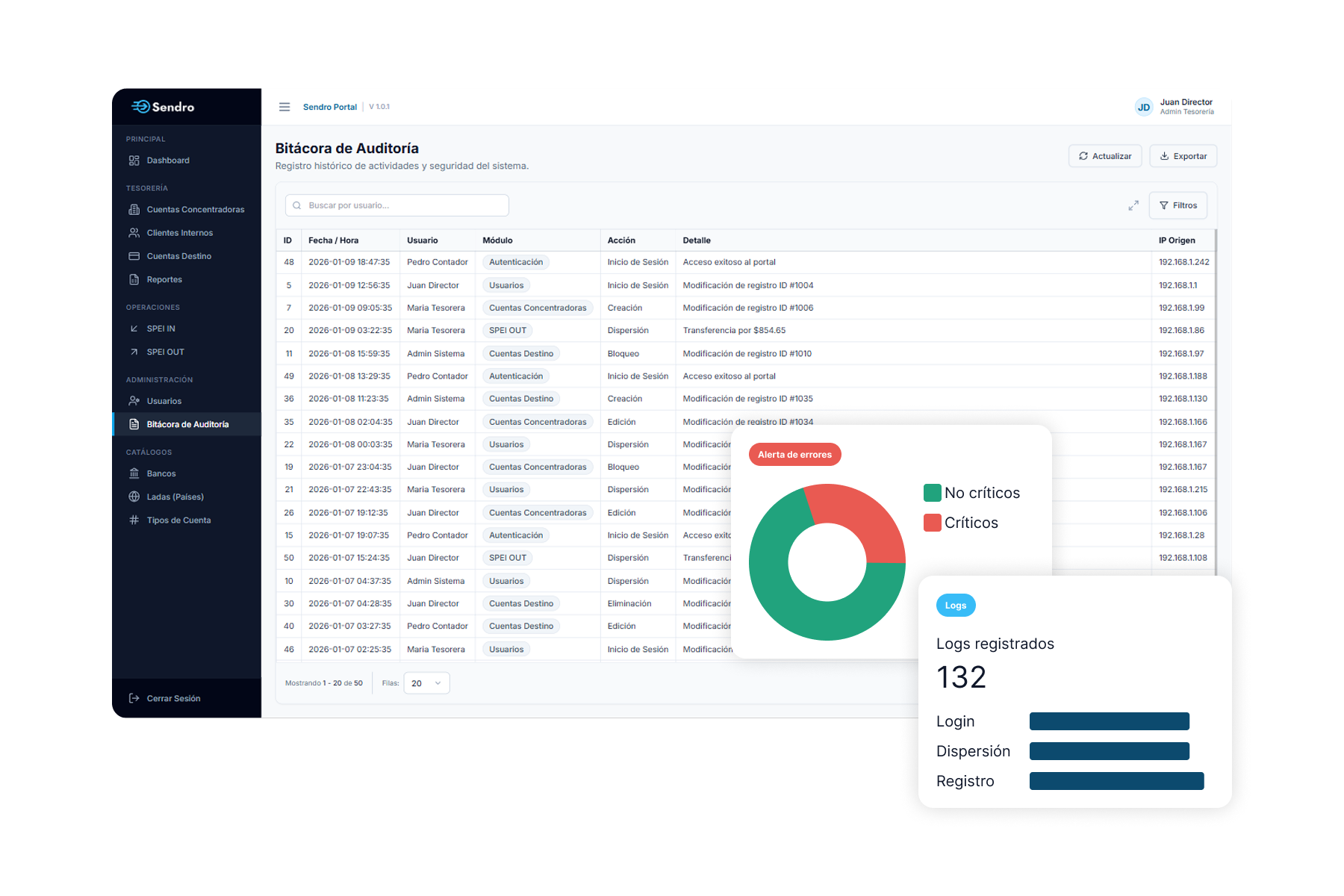
Task: Click the JD user avatar
Action: (1143, 107)
